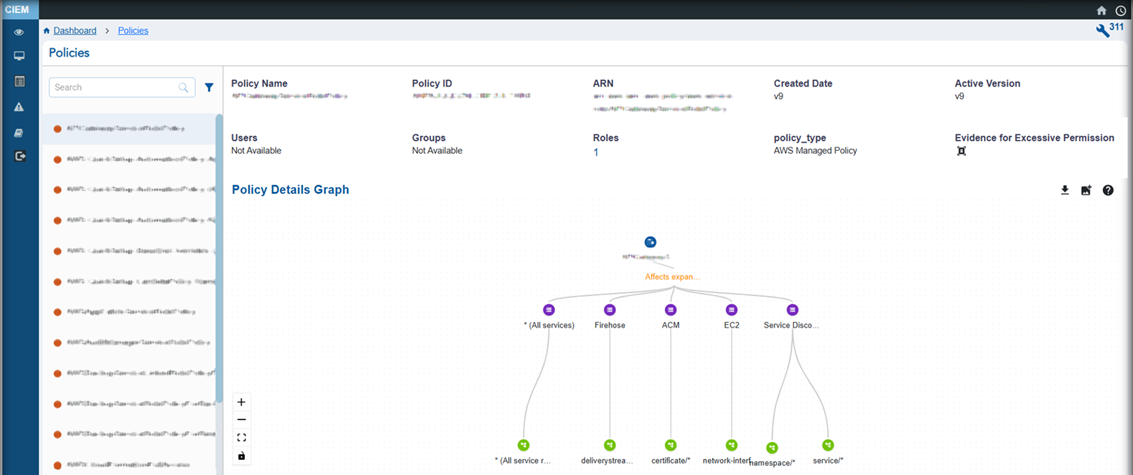
Task: Click the Policies breadcrumb link
Action: 133,31
